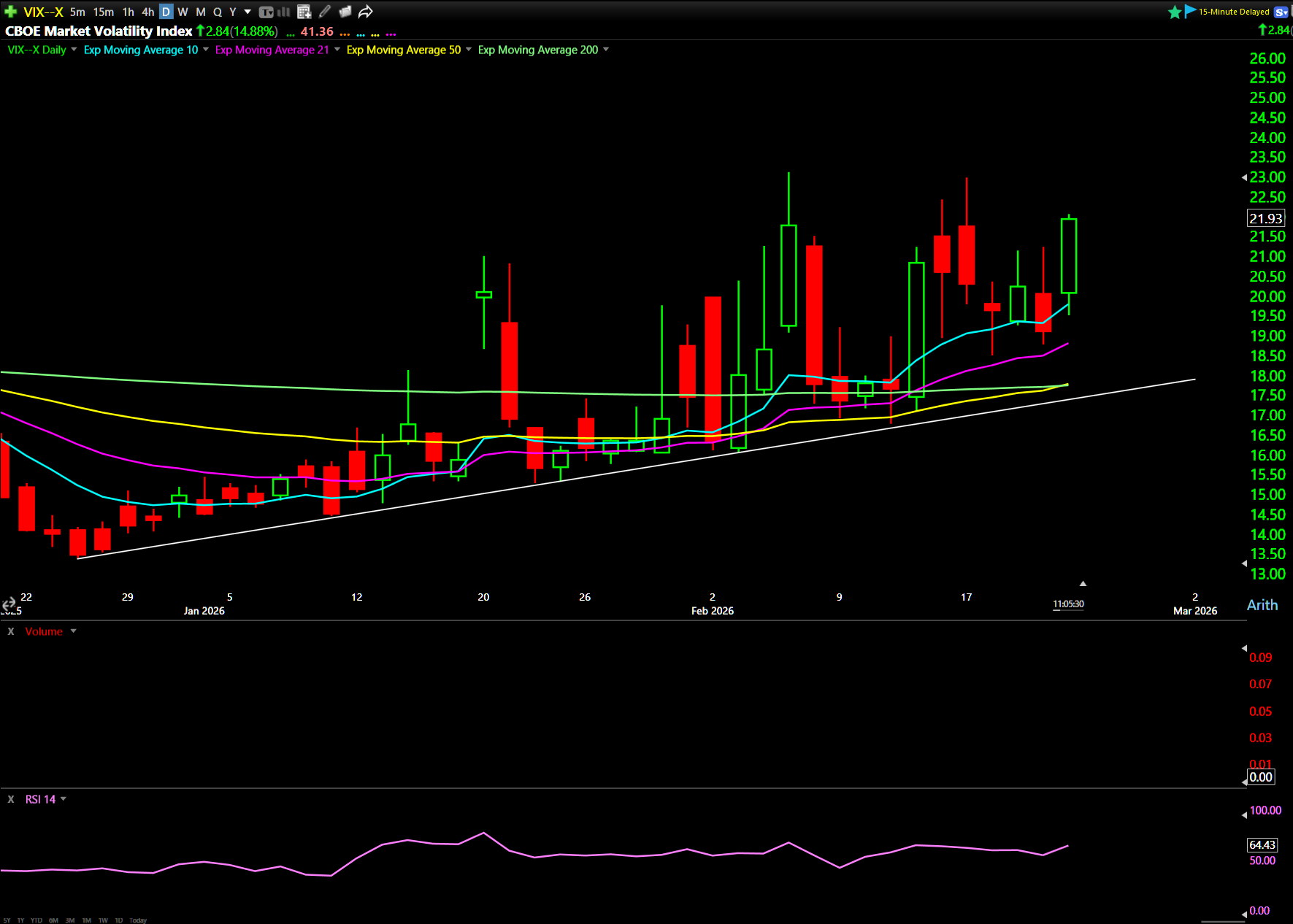Click the blue flag icon
Image resolution: width=1293 pixels, height=924 pixels.
(x=1190, y=11)
